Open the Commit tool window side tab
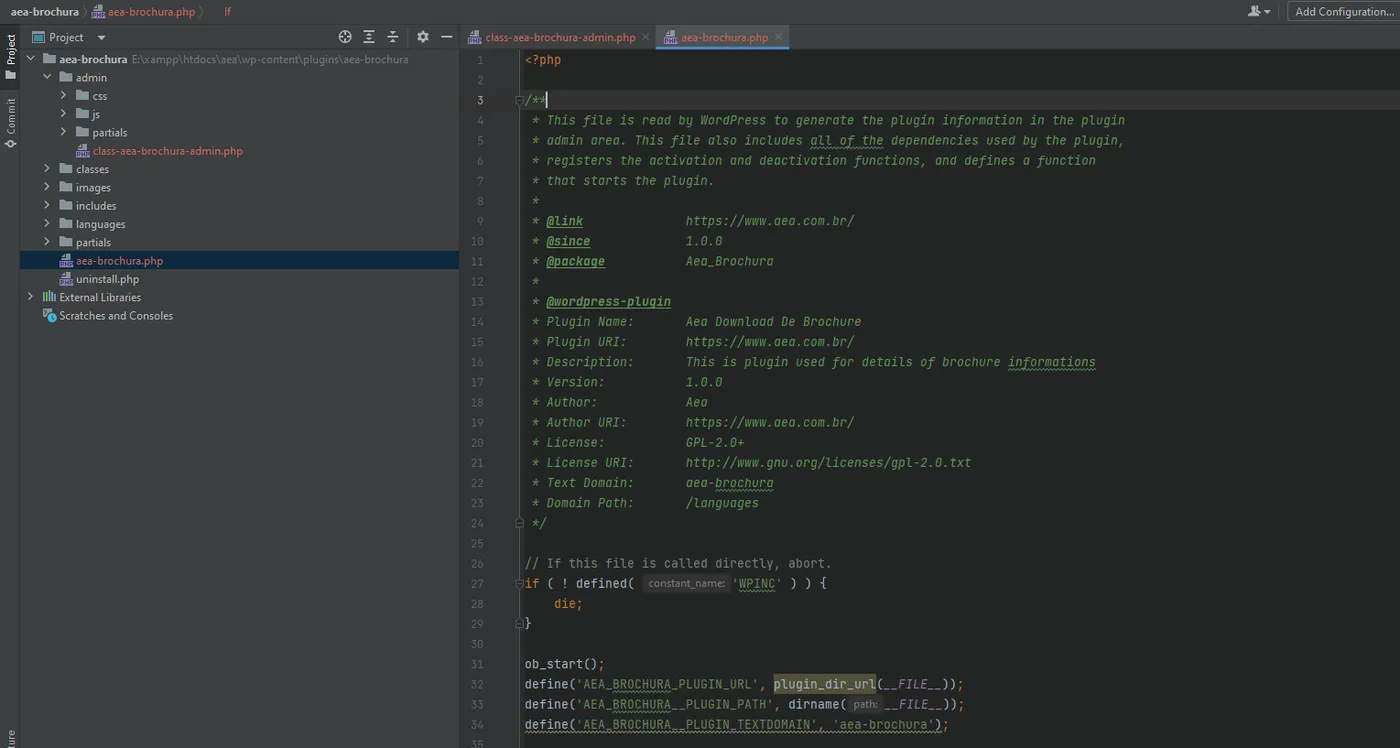This screenshot has height=748, width=1400. (x=11, y=122)
